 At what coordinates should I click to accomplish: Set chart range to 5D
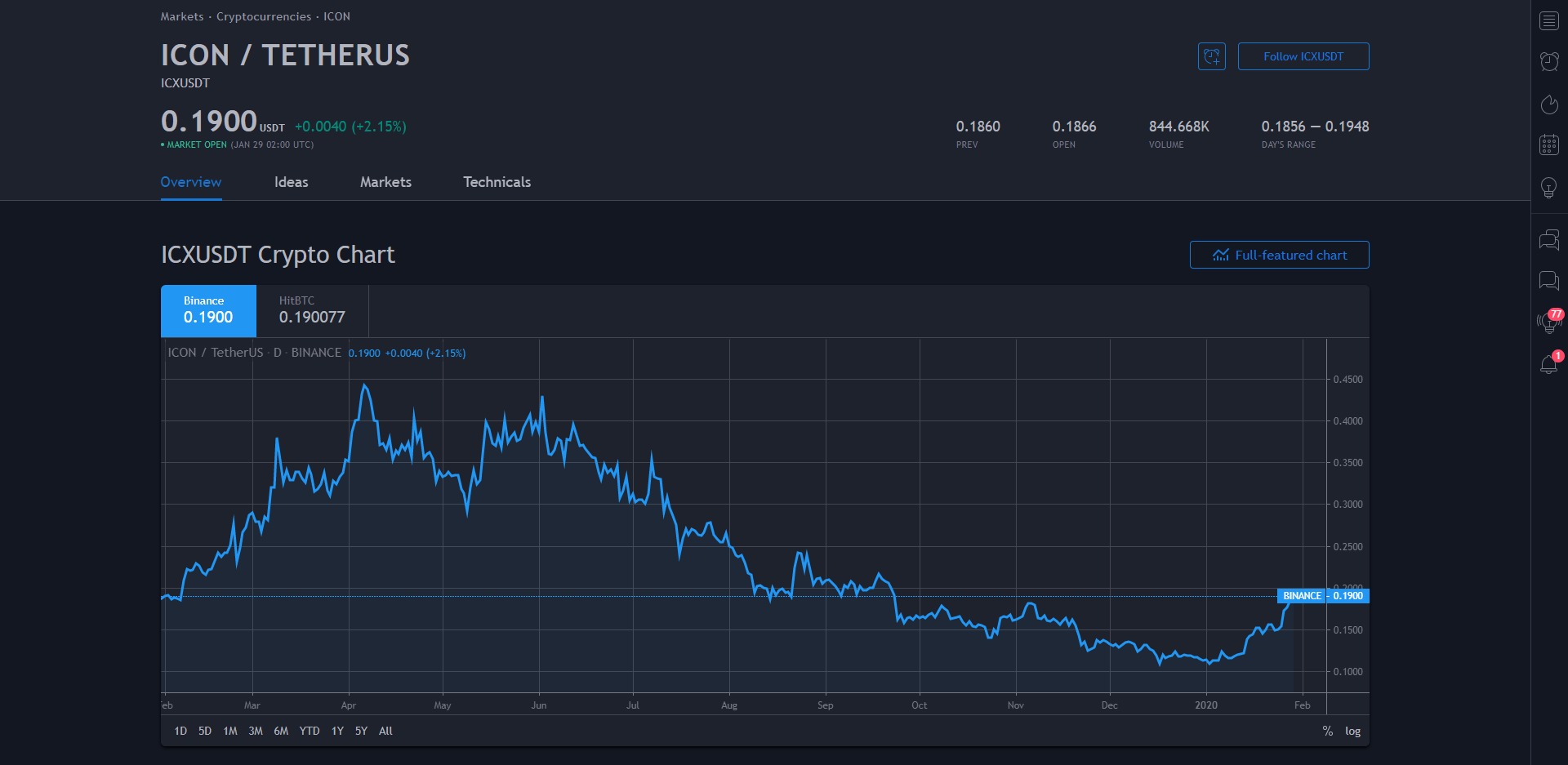point(205,731)
